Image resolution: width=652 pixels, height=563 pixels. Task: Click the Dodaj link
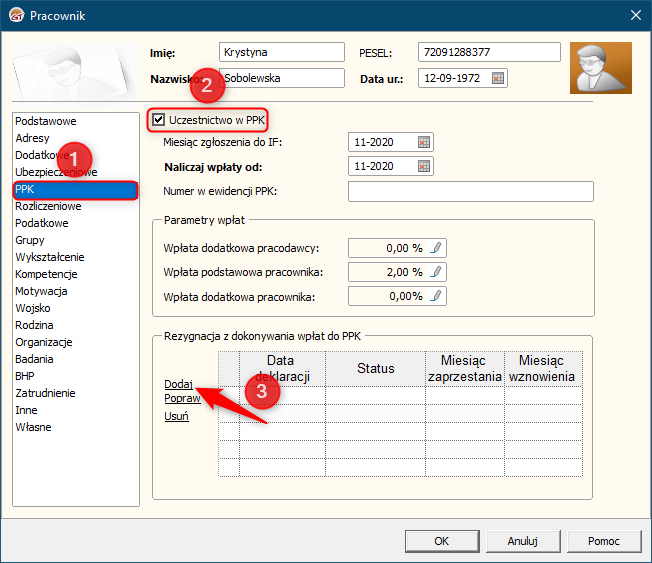pyautogui.click(x=178, y=383)
